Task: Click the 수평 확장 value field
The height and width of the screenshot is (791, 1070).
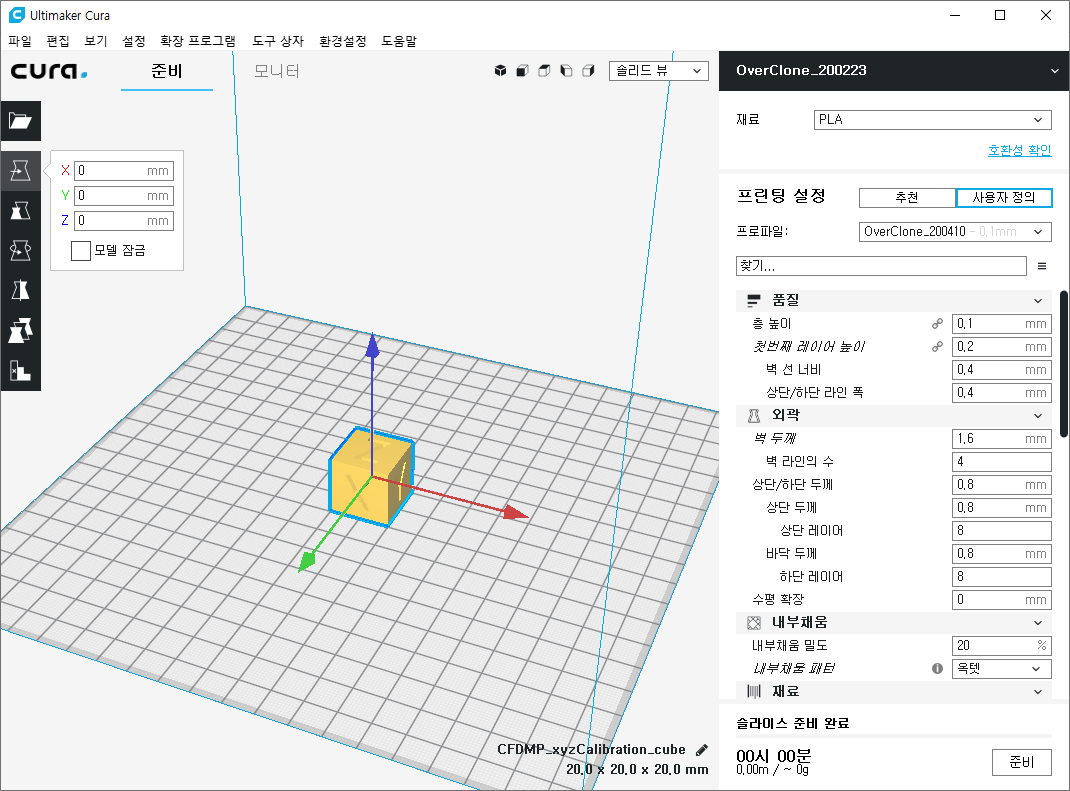Action: tap(1001, 599)
